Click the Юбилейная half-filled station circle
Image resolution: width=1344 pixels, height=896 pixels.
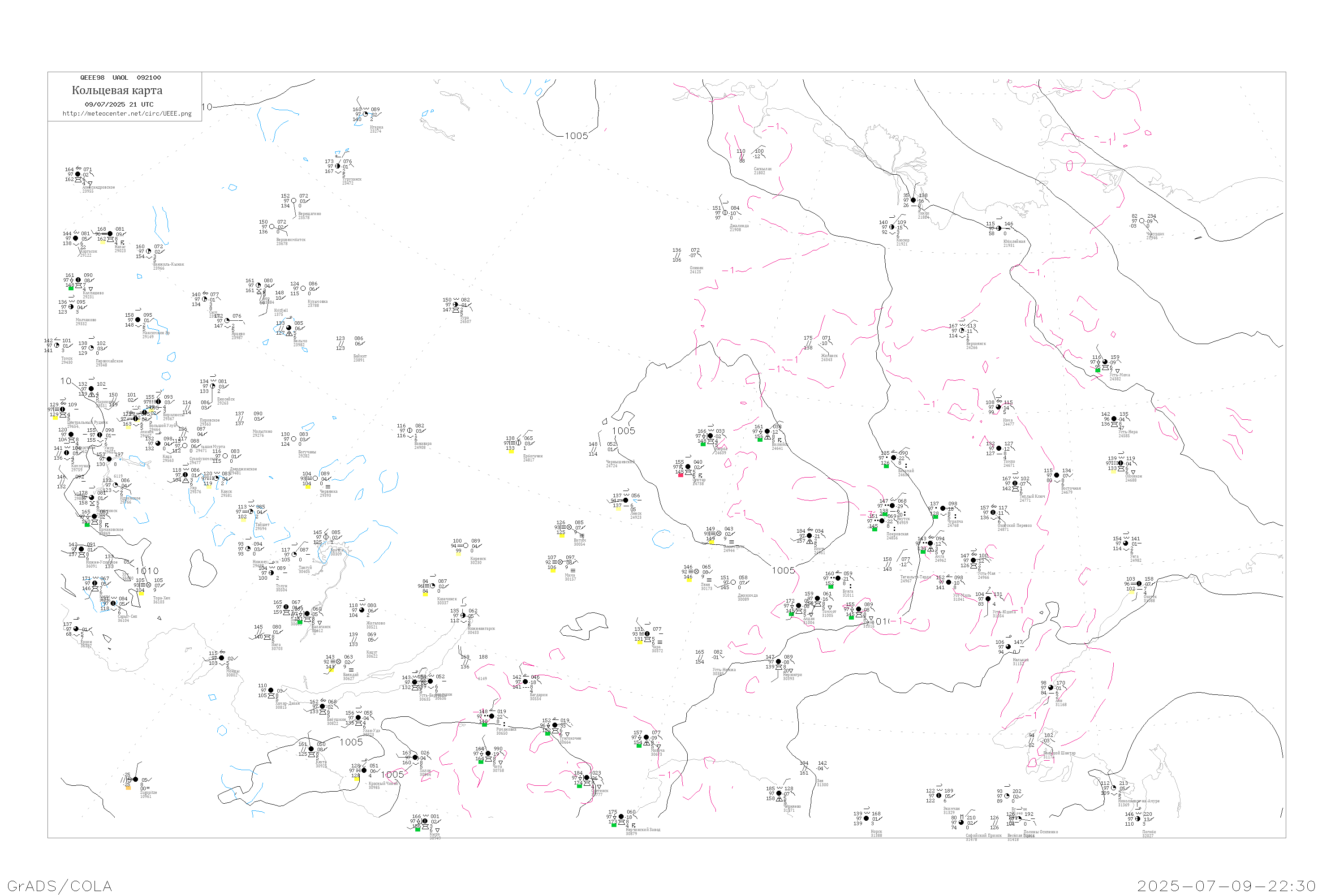coord(999,228)
